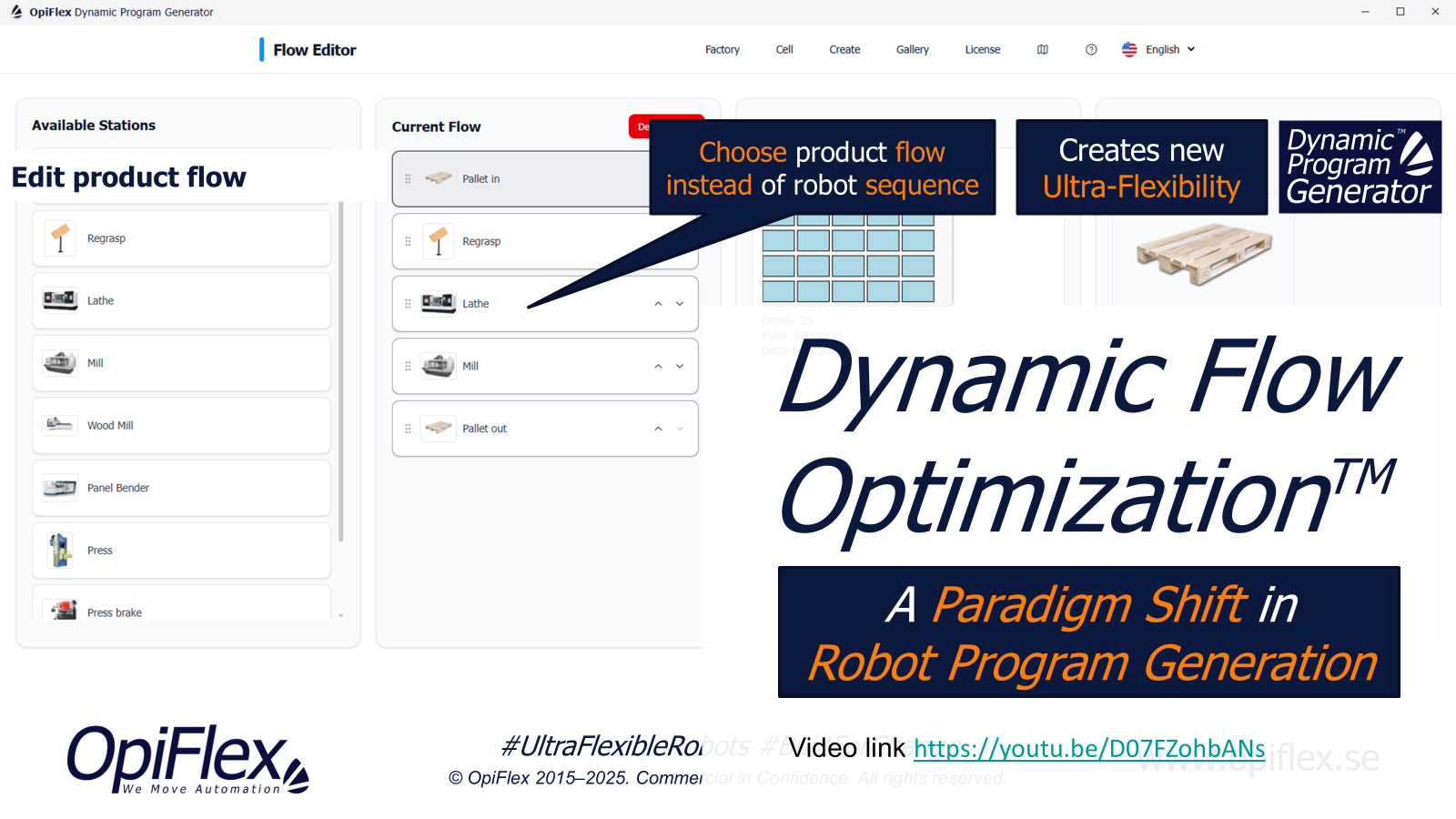
Task: Move Lathe step down with chevron
Action: coord(680,304)
